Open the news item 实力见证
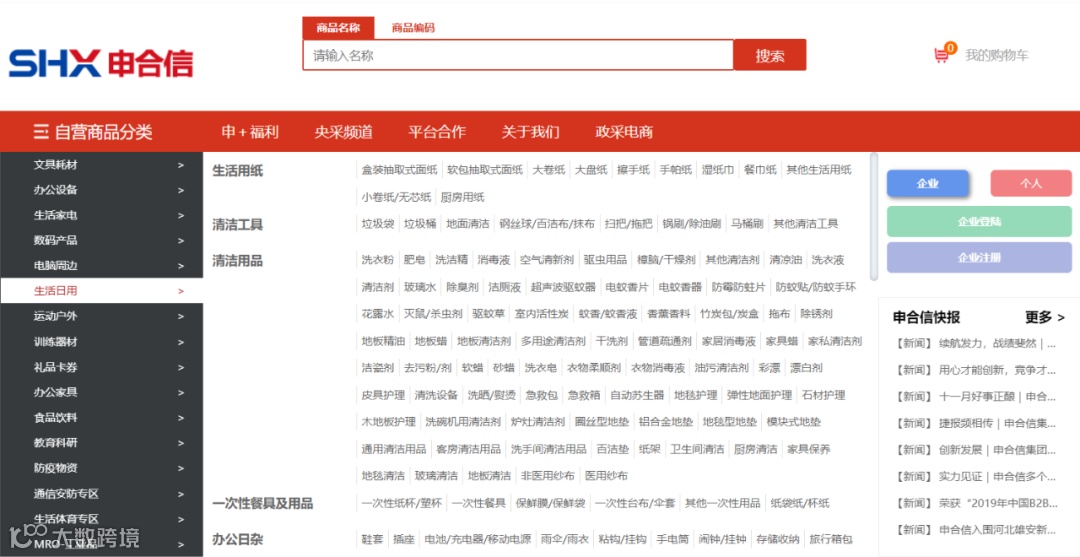Screen dimensions: 1080x557 [975, 476]
